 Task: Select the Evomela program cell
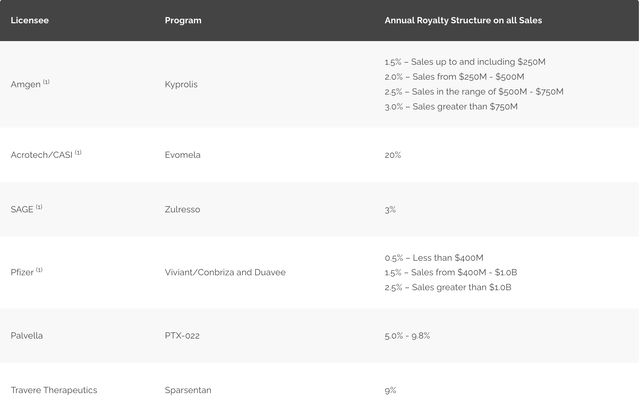point(182,155)
